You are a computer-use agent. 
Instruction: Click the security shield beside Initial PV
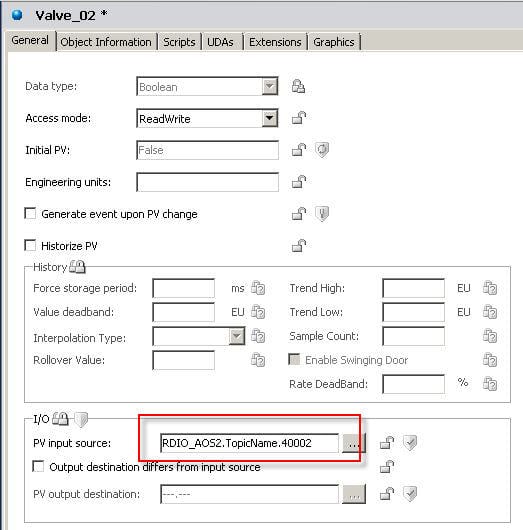(322, 150)
